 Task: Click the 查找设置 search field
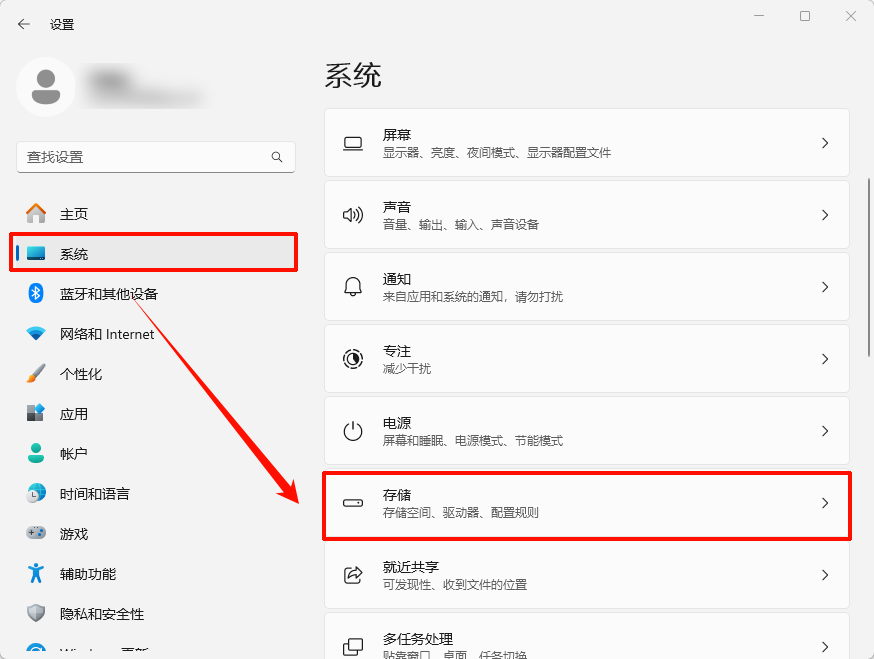(155, 157)
